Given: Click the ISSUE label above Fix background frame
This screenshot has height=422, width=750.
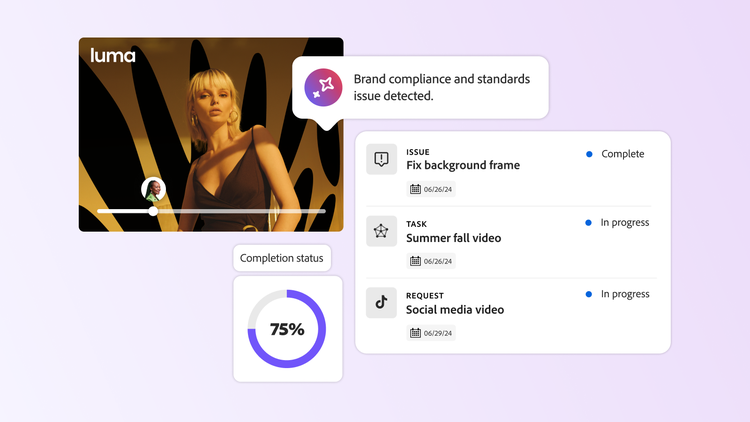Looking at the screenshot, I should pyautogui.click(x=418, y=152).
